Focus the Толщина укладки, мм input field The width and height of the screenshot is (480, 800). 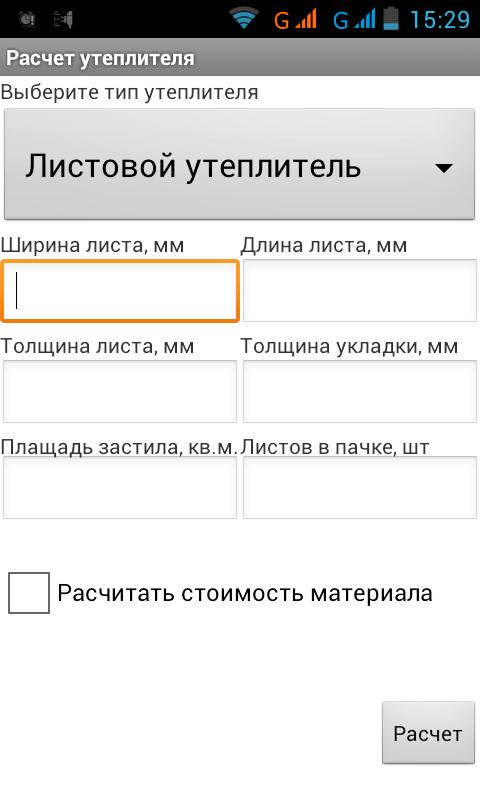[360, 391]
